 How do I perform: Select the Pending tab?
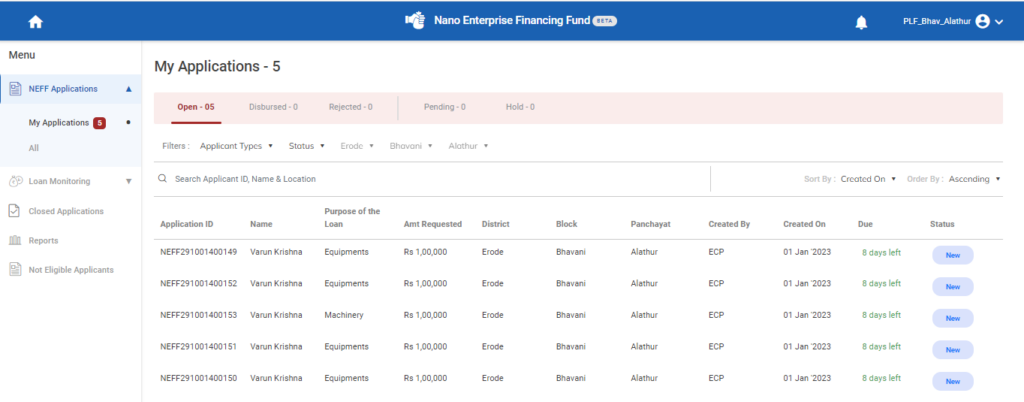[444, 107]
